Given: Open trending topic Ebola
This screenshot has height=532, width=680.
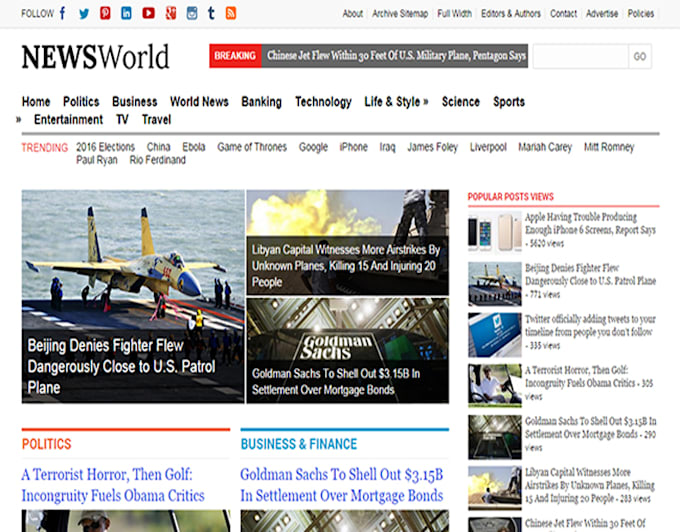Looking at the screenshot, I should [193, 147].
